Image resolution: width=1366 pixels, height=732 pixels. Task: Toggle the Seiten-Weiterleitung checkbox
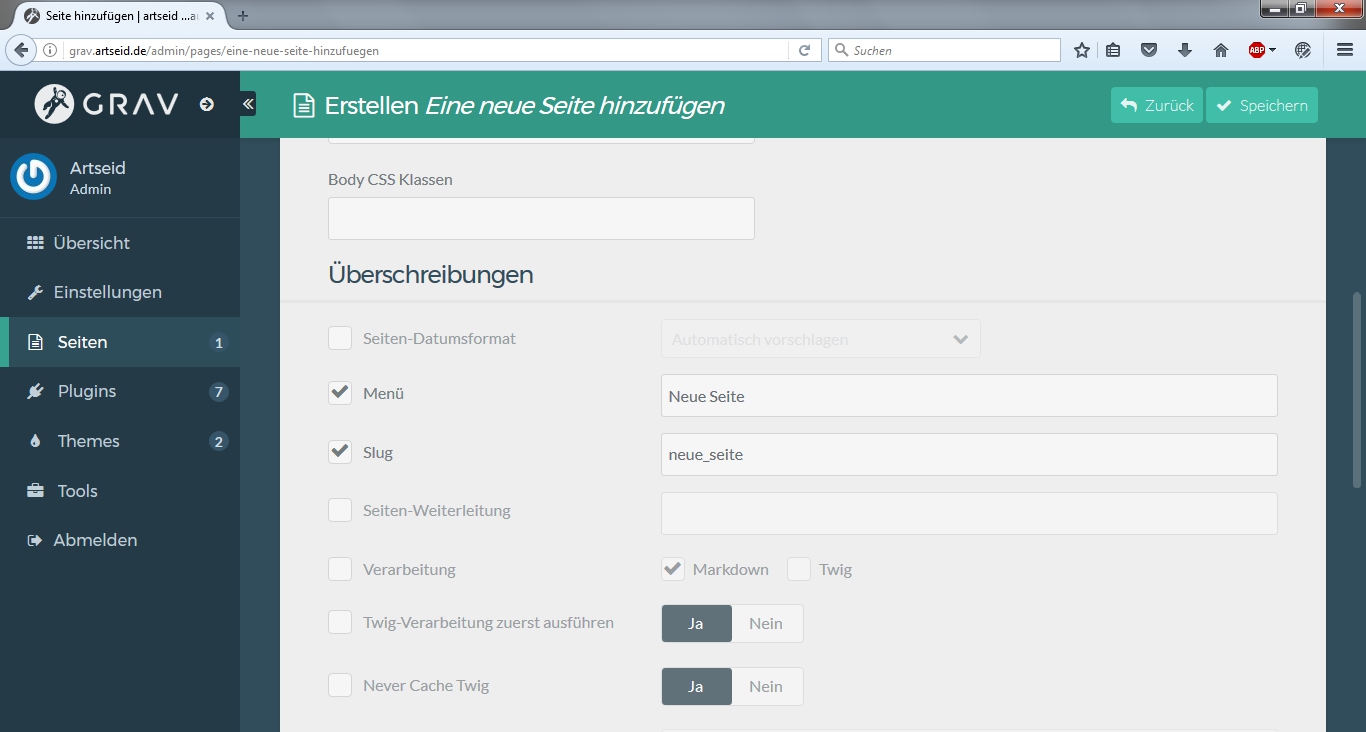[x=340, y=510]
